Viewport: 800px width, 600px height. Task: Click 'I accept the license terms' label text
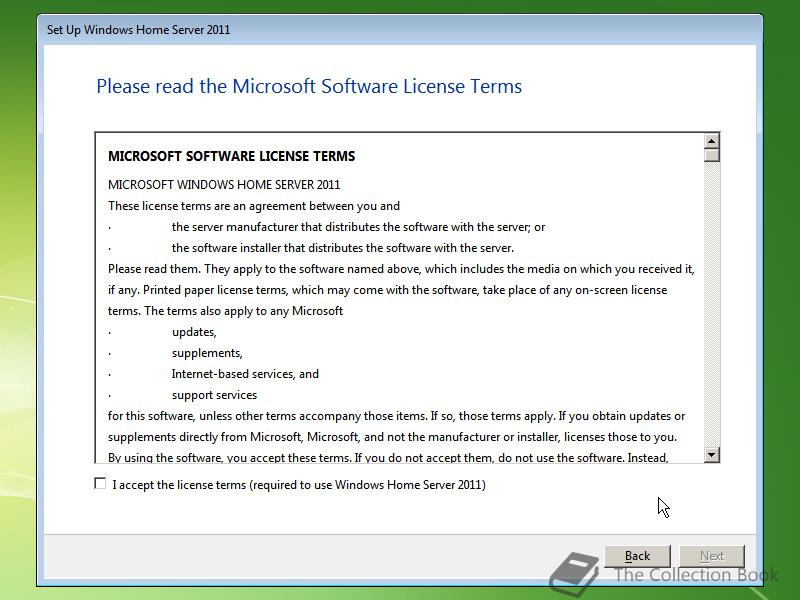pyautogui.click(x=299, y=485)
